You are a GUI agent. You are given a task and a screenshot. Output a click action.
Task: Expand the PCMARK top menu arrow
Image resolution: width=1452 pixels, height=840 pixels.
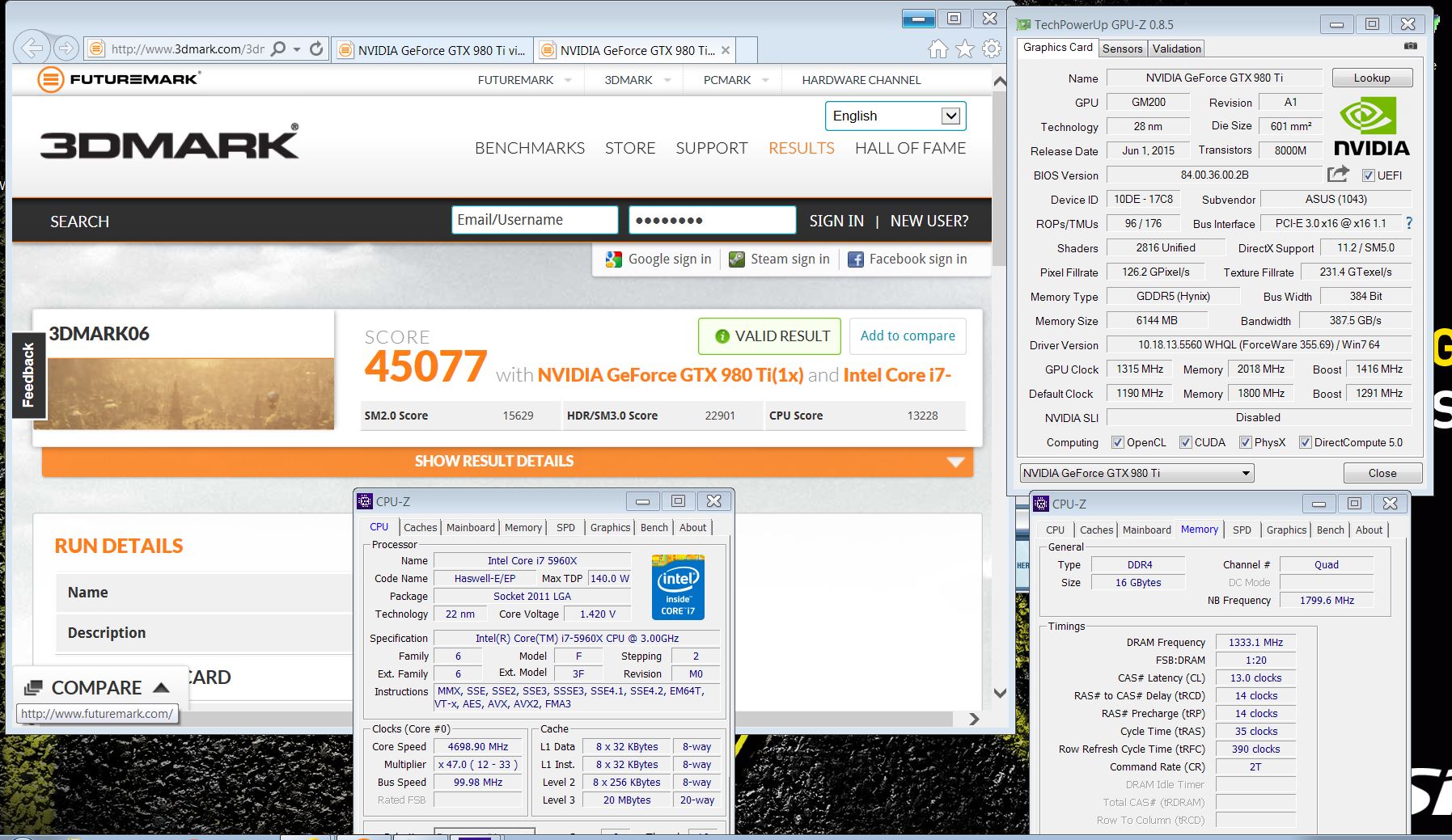[765, 80]
